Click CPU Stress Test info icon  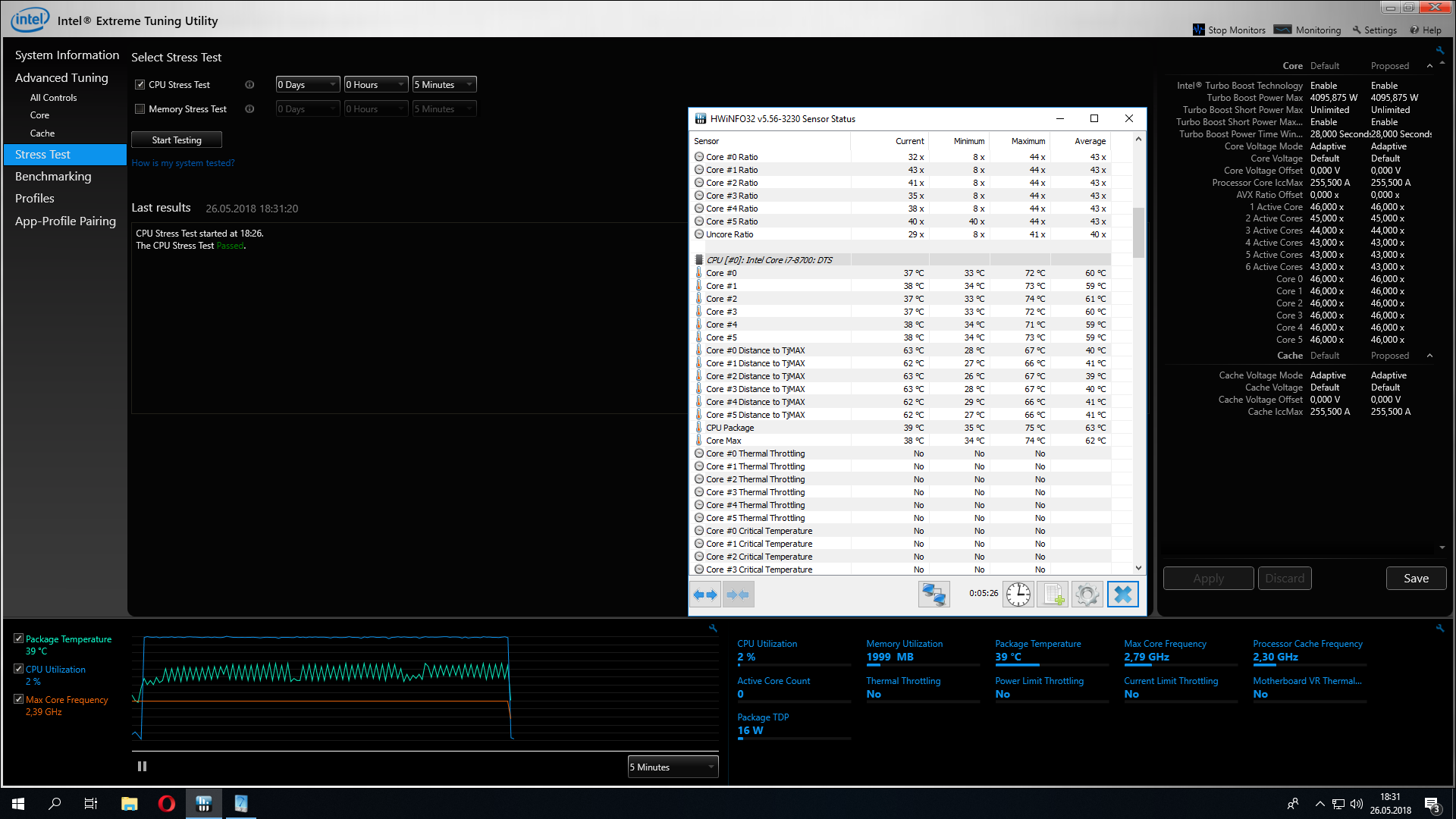click(249, 85)
